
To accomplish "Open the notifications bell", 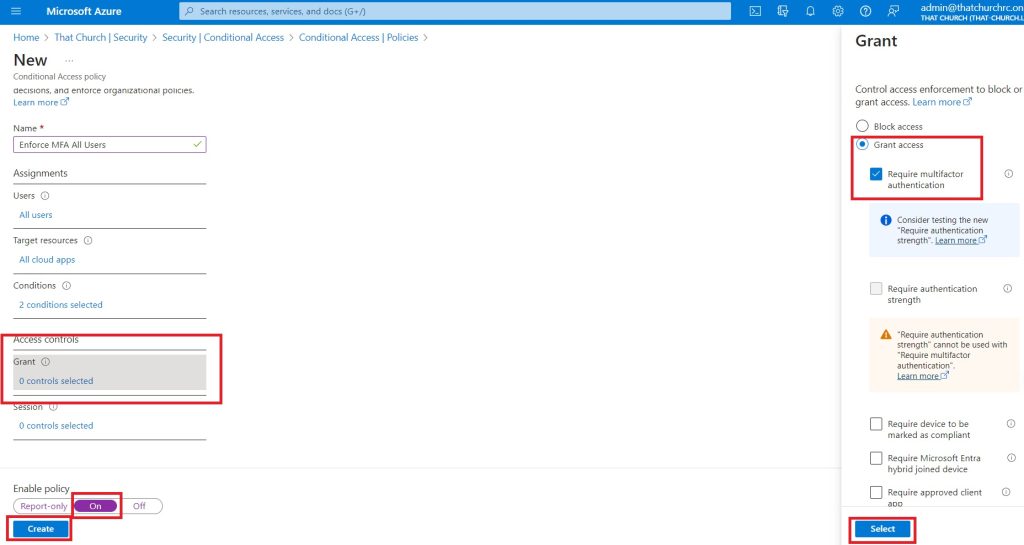I will 810,11.
